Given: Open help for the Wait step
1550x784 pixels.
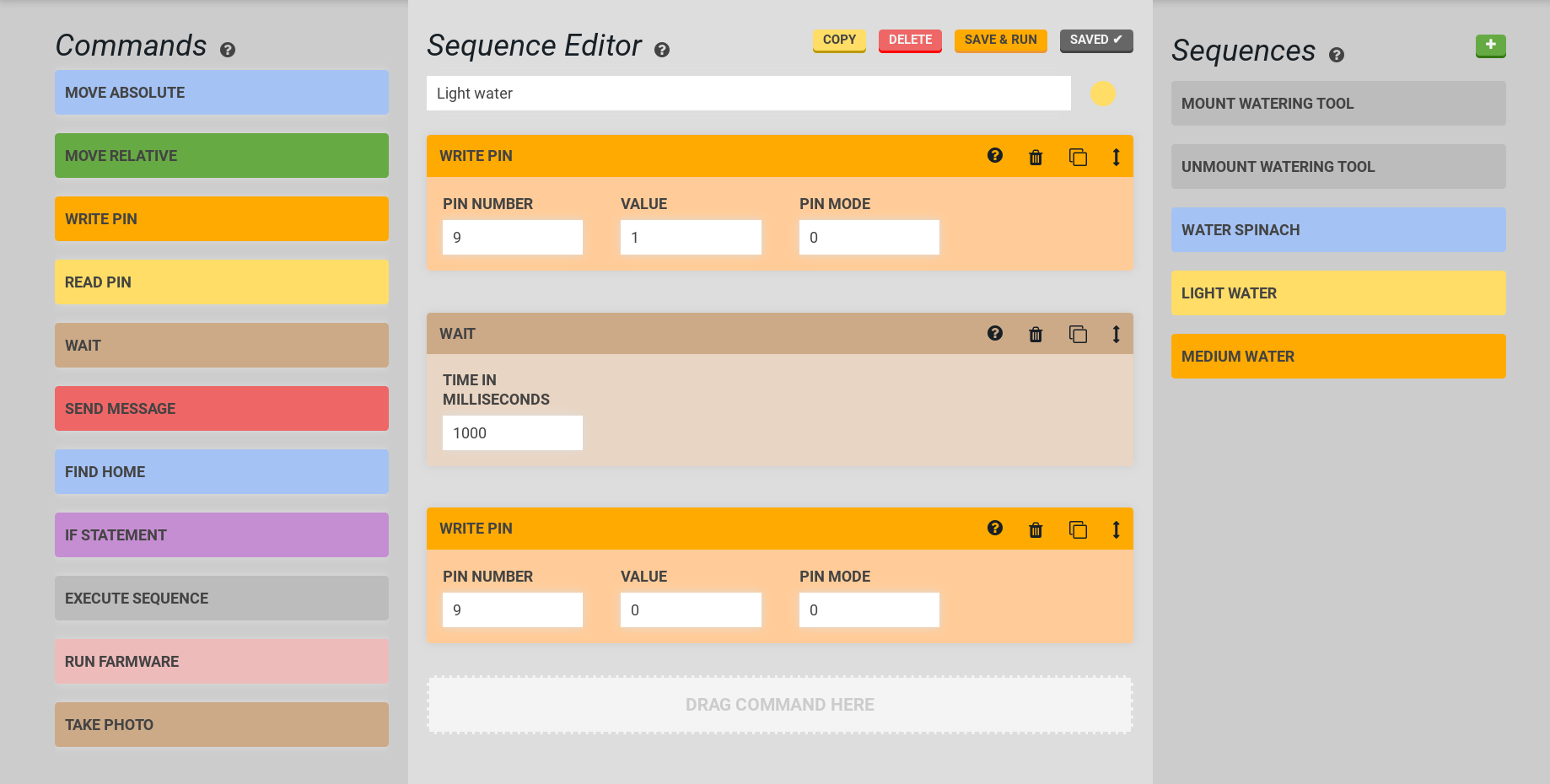Looking at the screenshot, I should 995,334.
